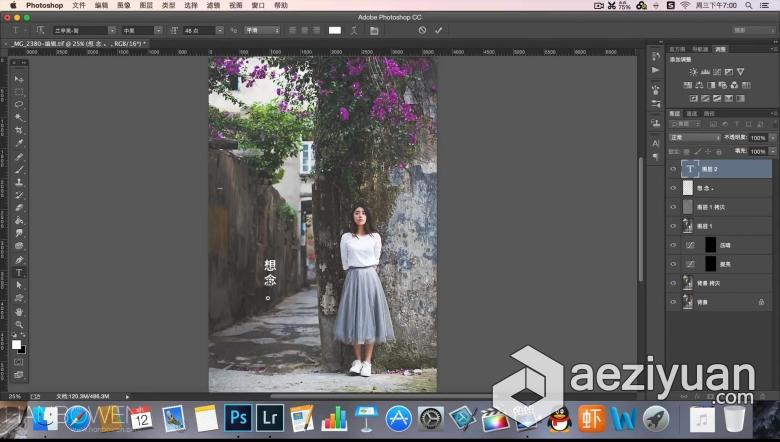This screenshot has height=442, width=780.
Task: Hide the 想念 text layer
Action: [673, 188]
